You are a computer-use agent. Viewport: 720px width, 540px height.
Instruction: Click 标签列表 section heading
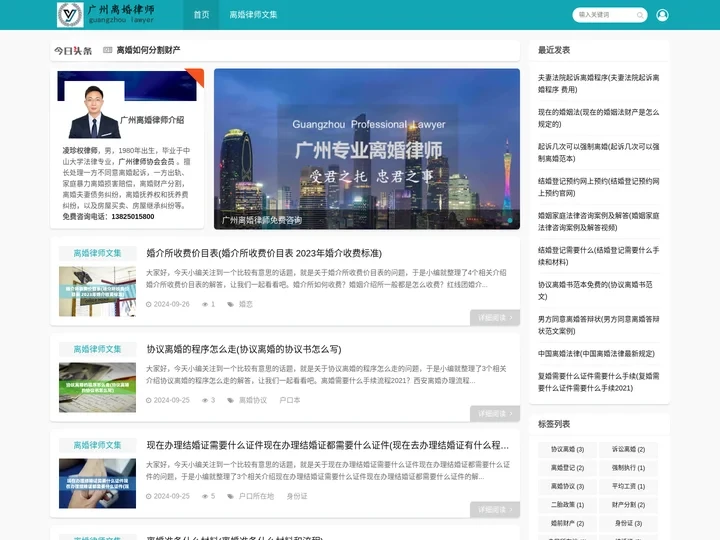click(x=554, y=424)
